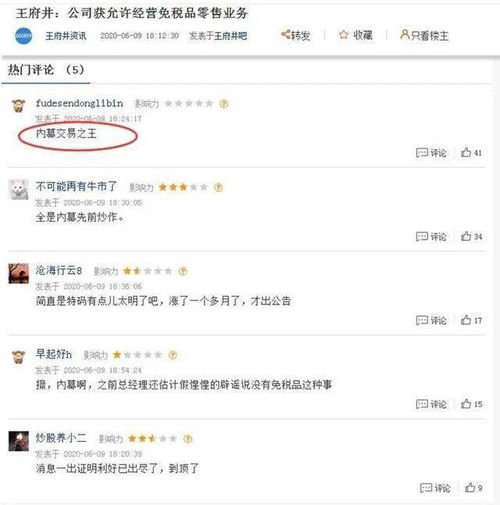
Task: Open influence help icon beside 不可能再有牛市了
Action: (x=218, y=187)
